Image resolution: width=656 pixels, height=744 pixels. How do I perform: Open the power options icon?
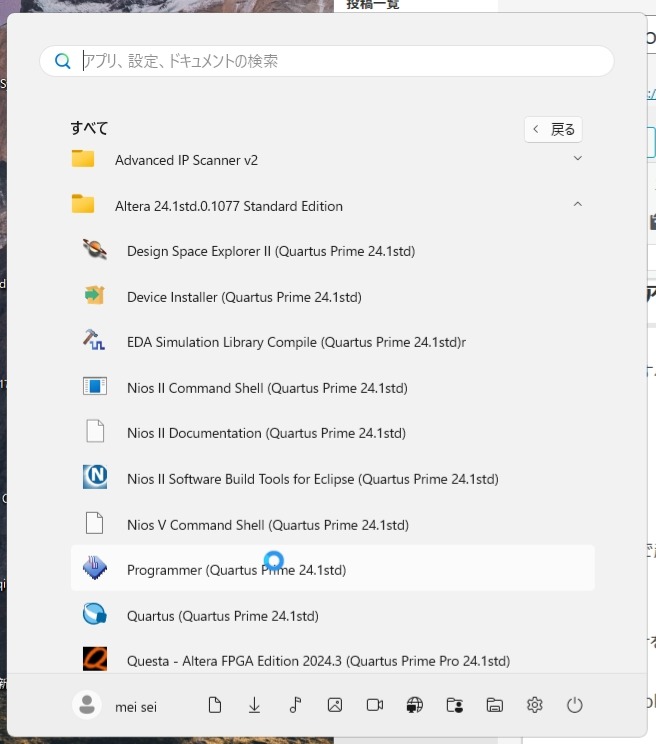(x=574, y=705)
